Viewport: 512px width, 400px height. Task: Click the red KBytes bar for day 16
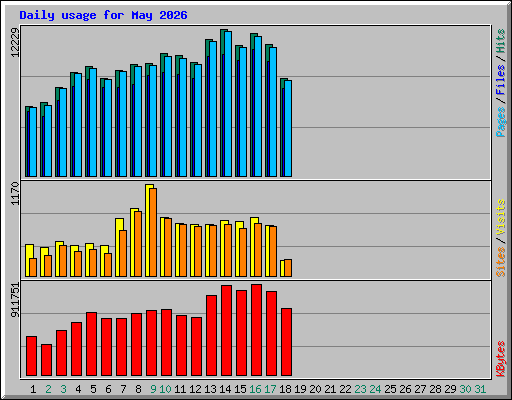[x=256, y=330]
